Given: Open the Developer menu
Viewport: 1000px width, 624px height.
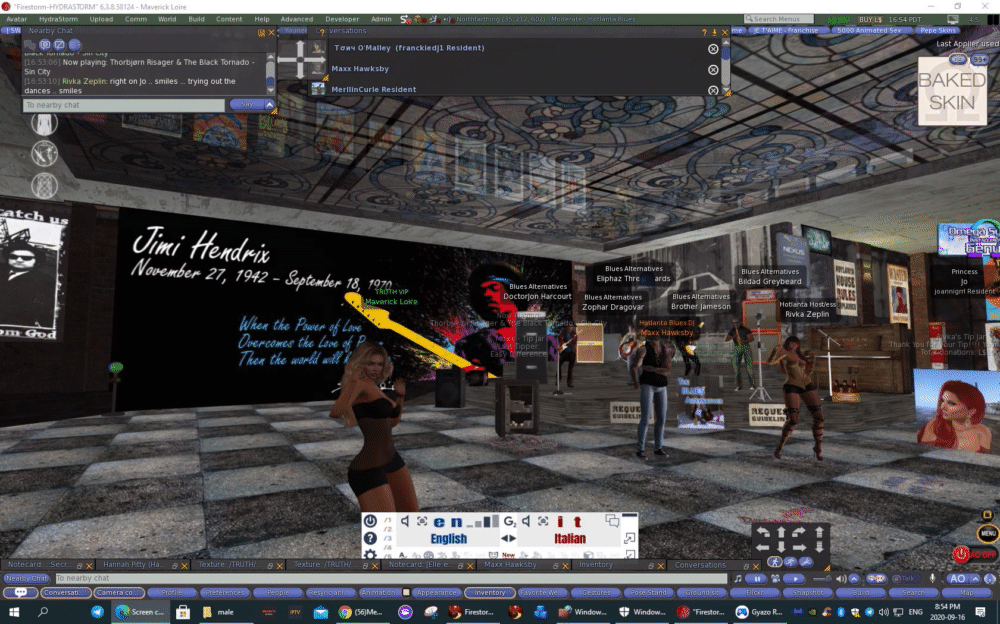Looking at the screenshot, I should (342, 19).
